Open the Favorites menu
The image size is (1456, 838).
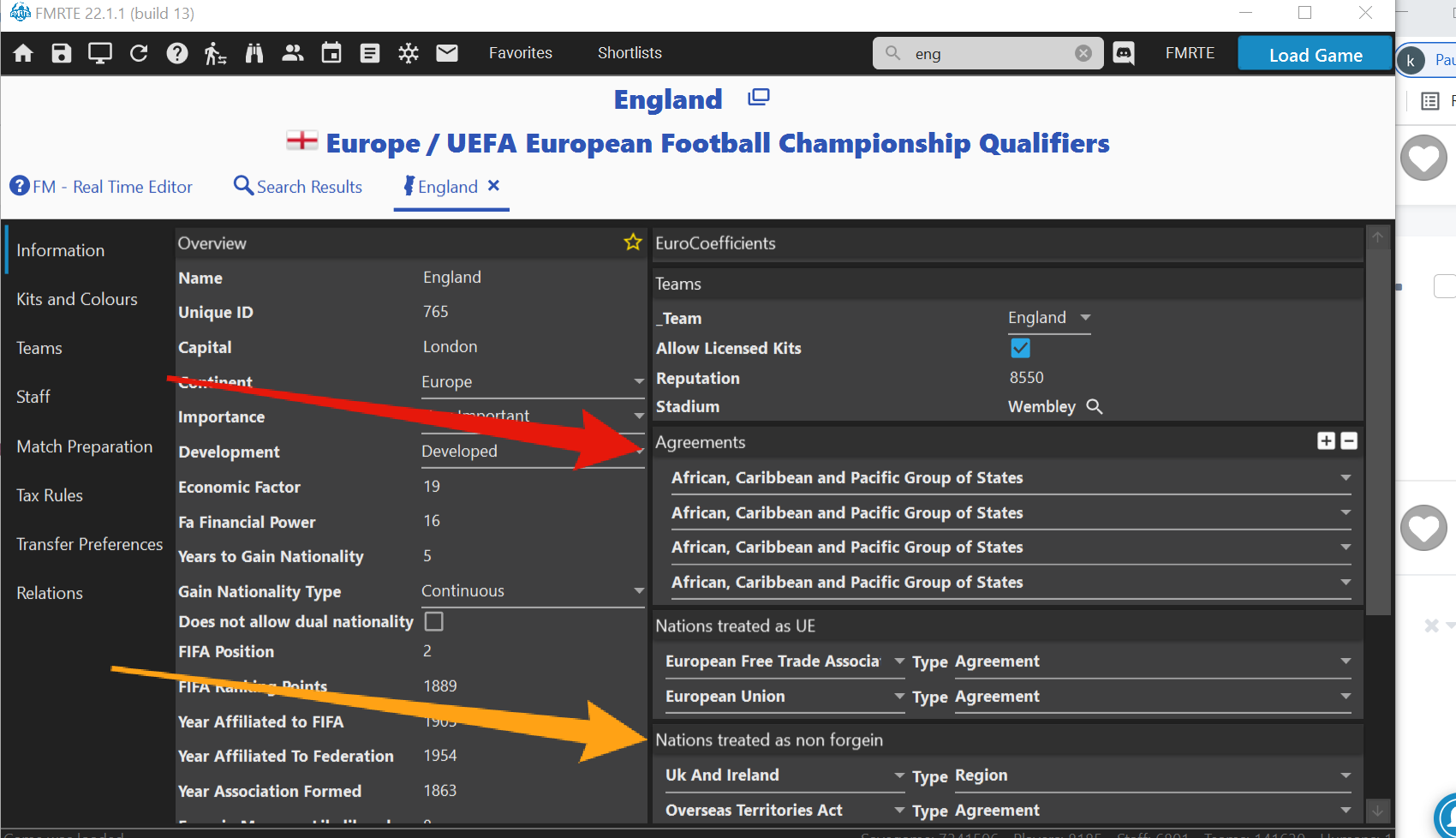(521, 53)
